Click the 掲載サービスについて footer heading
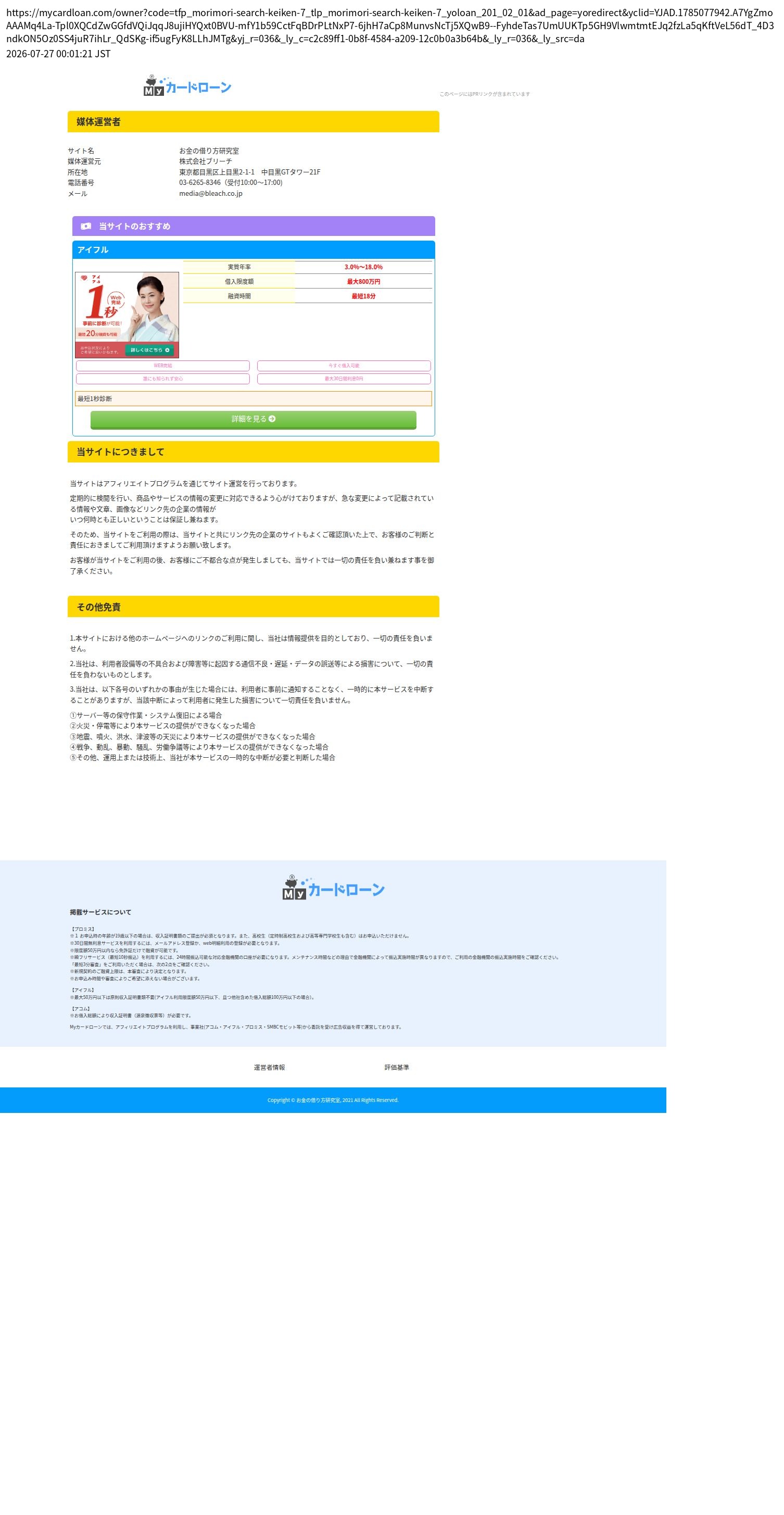 coord(100,912)
